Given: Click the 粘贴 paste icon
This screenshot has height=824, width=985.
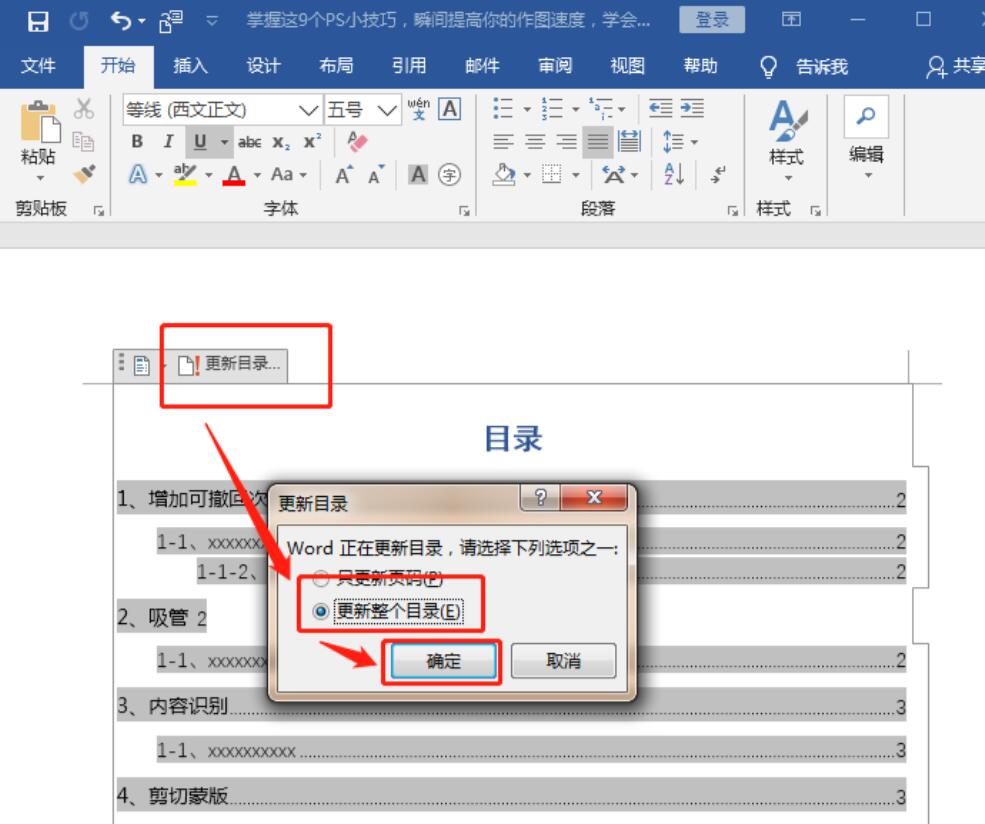Looking at the screenshot, I should 39,121.
